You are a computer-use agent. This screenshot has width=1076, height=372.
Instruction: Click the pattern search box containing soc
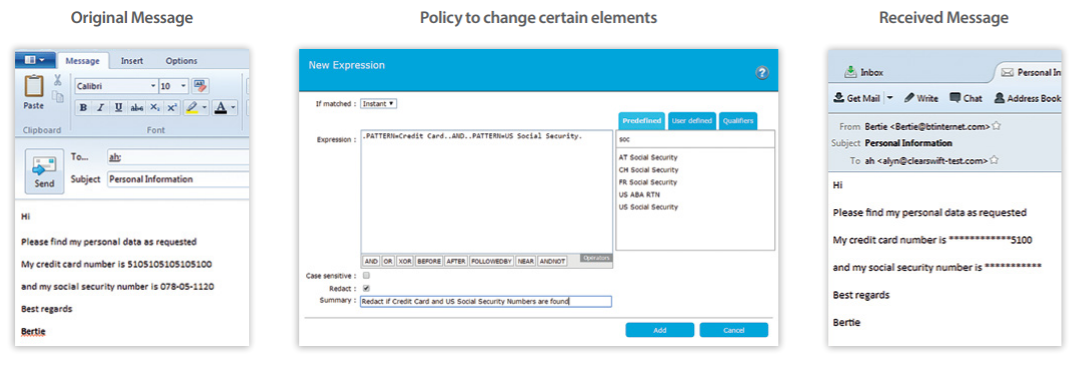[695, 139]
